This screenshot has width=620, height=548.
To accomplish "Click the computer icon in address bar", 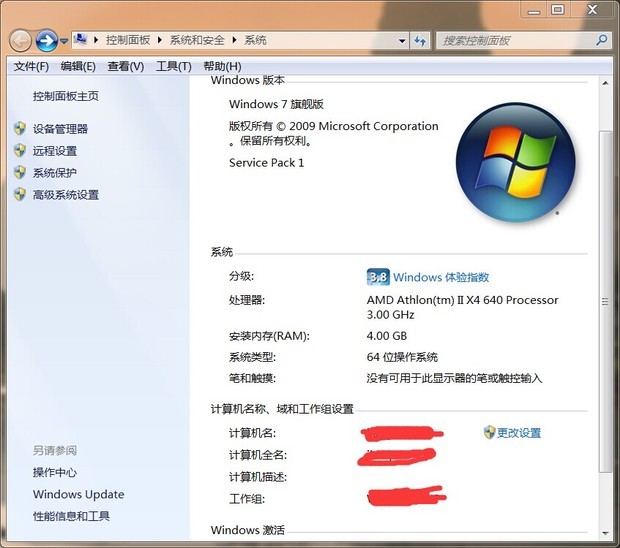I will click(x=80, y=40).
